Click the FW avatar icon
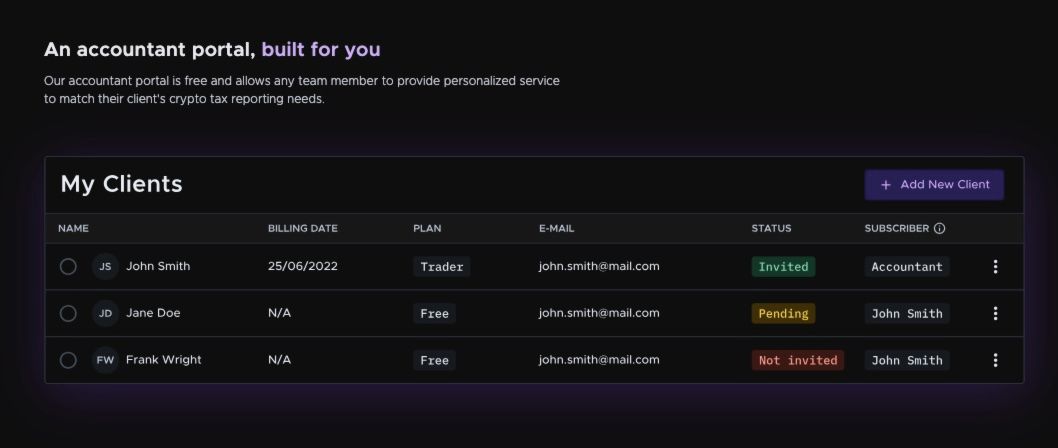 point(105,360)
